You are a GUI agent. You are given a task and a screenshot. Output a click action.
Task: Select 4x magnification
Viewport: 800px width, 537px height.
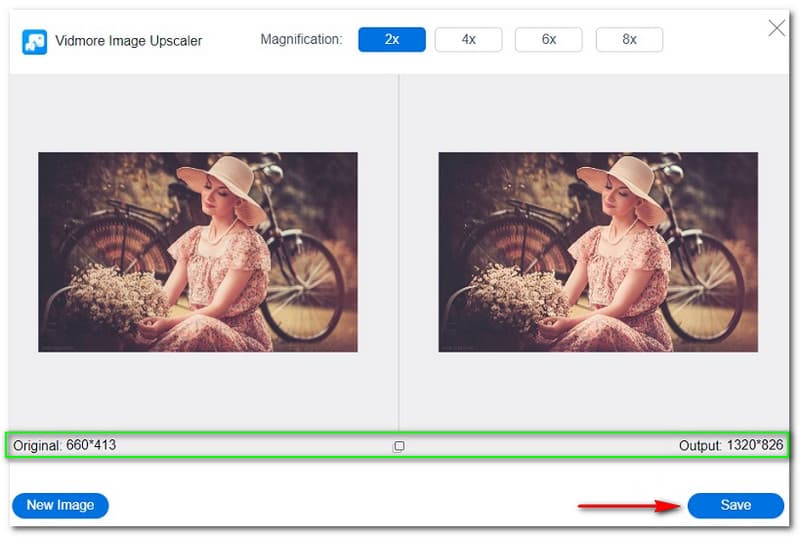pyautogui.click(x=468, y=39)
